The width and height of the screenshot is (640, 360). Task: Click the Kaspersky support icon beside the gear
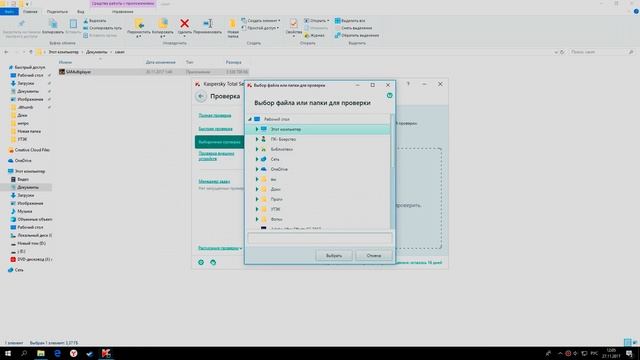[213, 262]
